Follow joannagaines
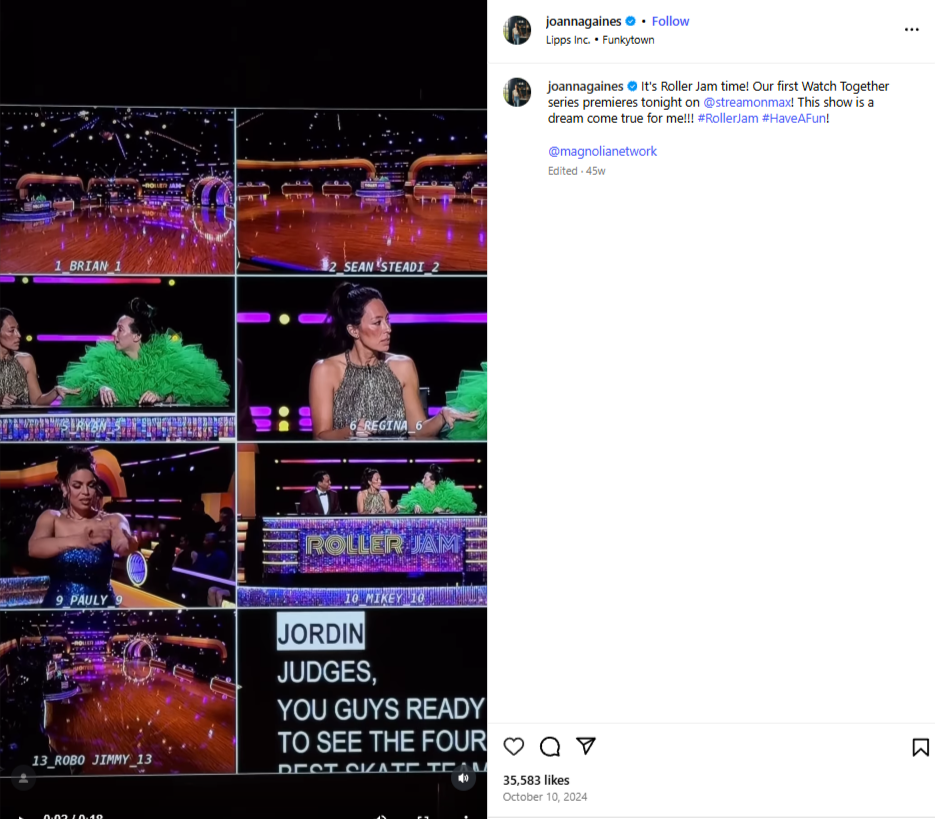935x819 pixels. 670,21
